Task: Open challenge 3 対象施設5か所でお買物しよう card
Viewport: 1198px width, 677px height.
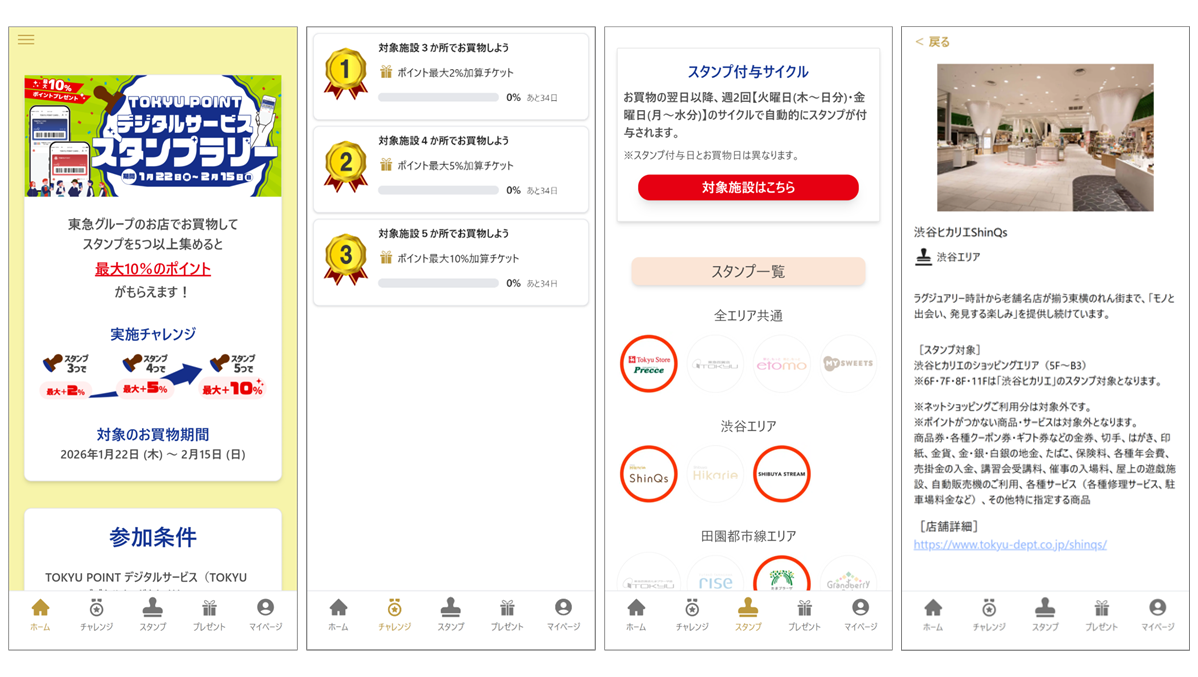Action: point(451,262)
